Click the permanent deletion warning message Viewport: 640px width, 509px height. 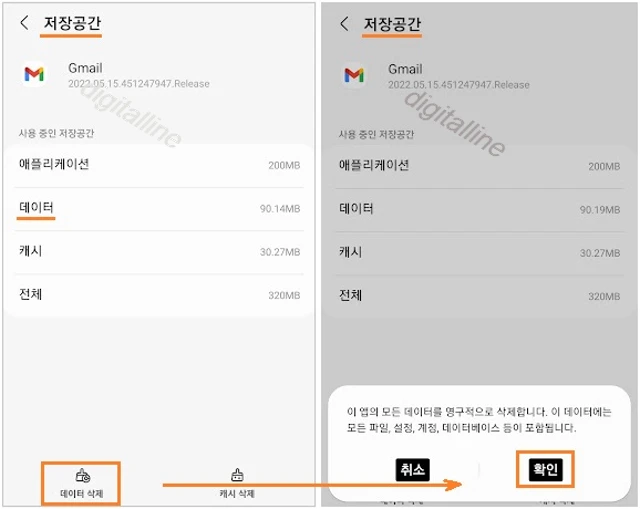pos(479,420)
